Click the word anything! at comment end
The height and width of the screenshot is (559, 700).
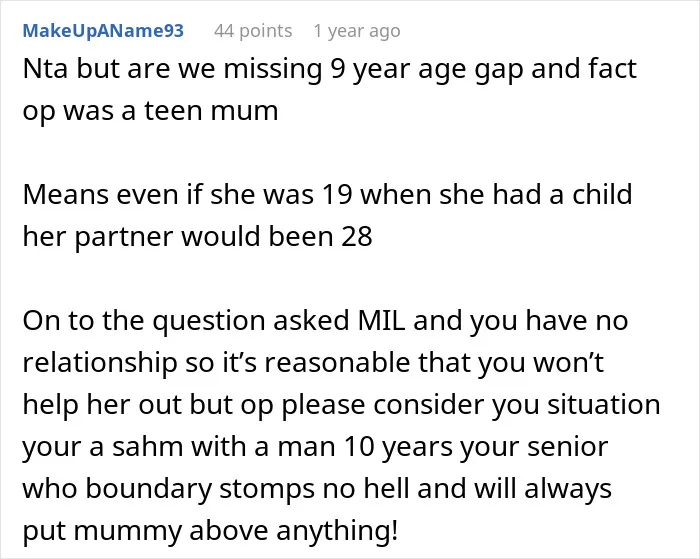[x=337, y=531]
